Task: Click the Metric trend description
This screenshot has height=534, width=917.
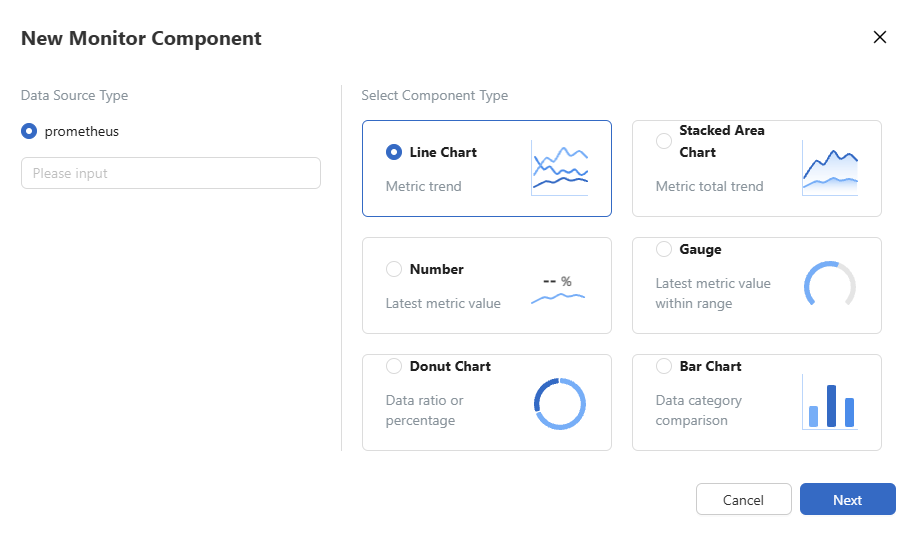Action: (x=423, y=186)
